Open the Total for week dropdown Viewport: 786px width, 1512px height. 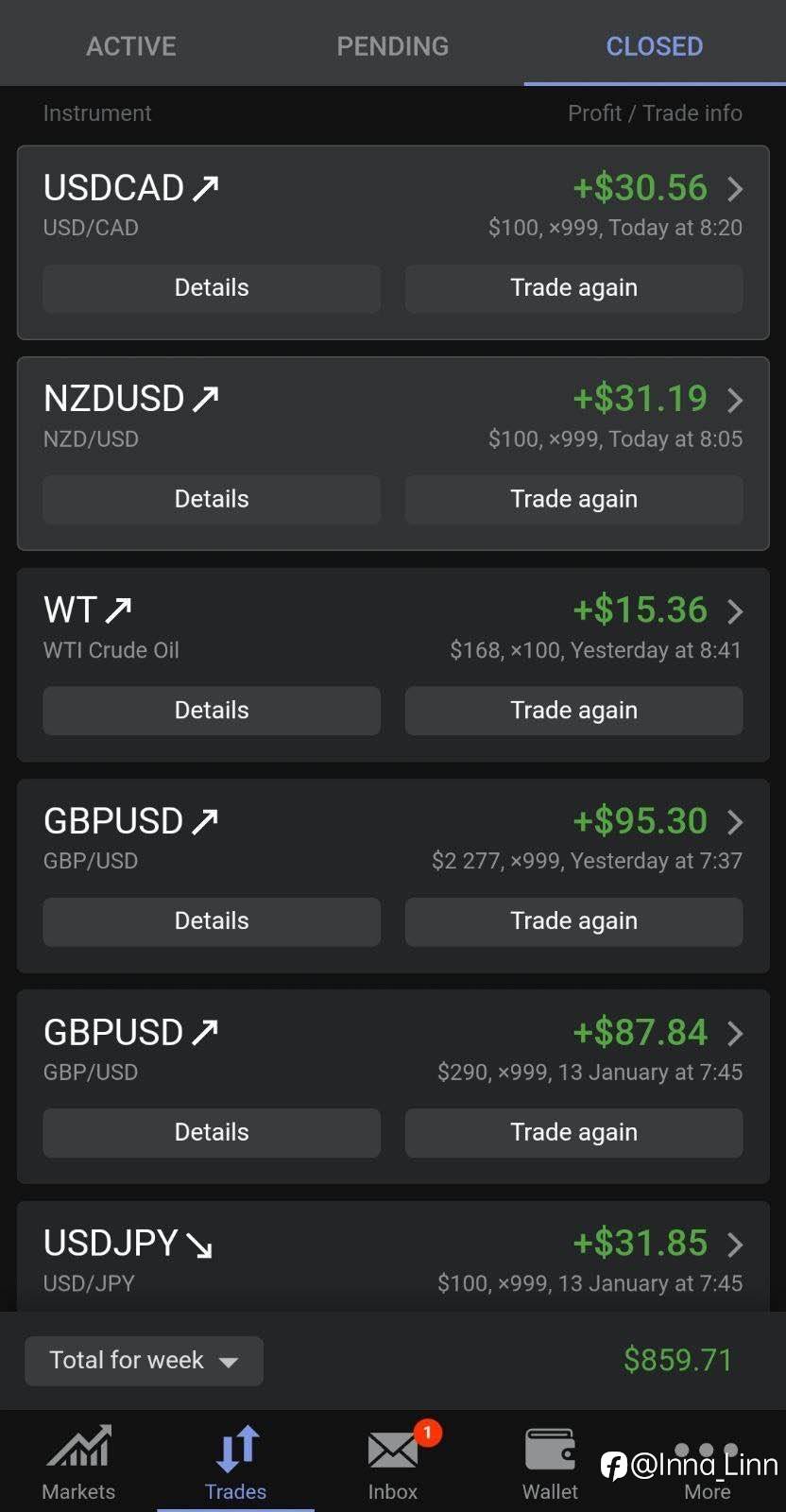click(144, 1361)
